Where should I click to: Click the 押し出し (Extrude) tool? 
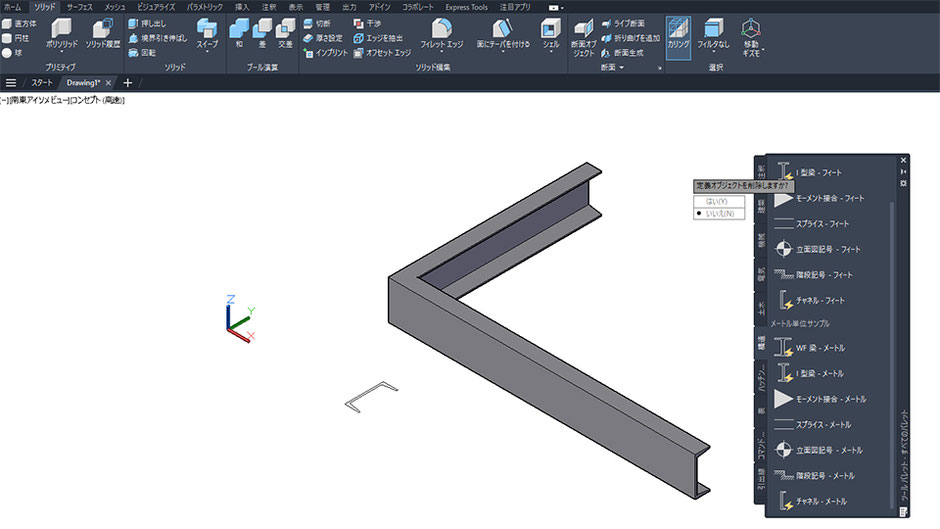(x=147, y=23)
